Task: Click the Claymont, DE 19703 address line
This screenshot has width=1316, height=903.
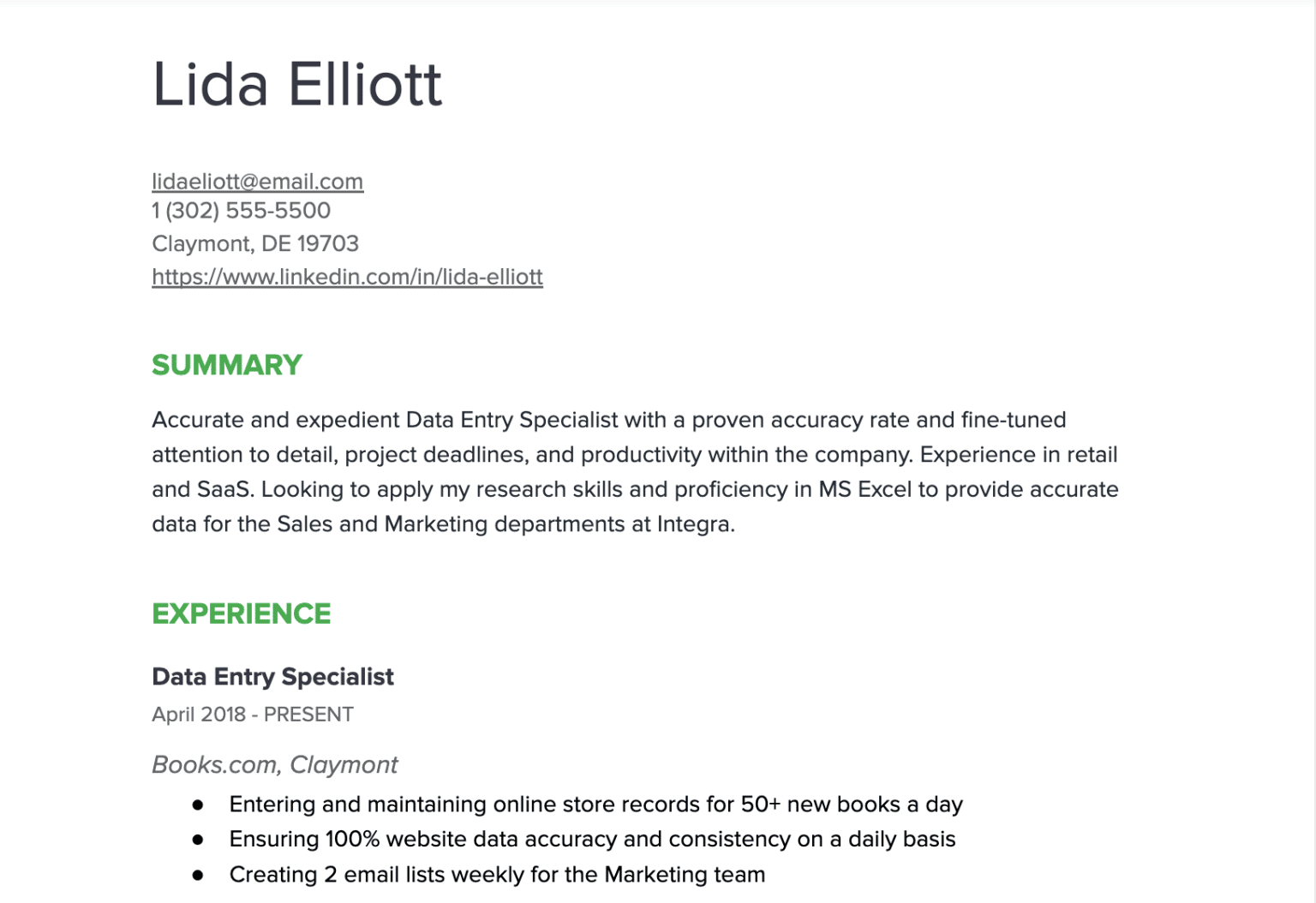Action: [x=255, y=244]
